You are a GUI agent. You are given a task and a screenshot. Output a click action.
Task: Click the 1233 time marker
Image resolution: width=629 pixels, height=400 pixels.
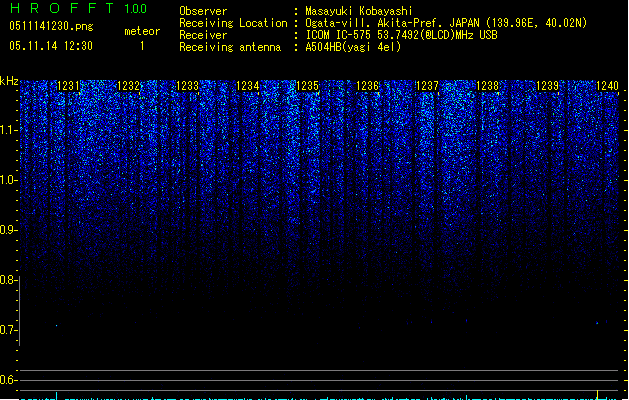(188, 86)
